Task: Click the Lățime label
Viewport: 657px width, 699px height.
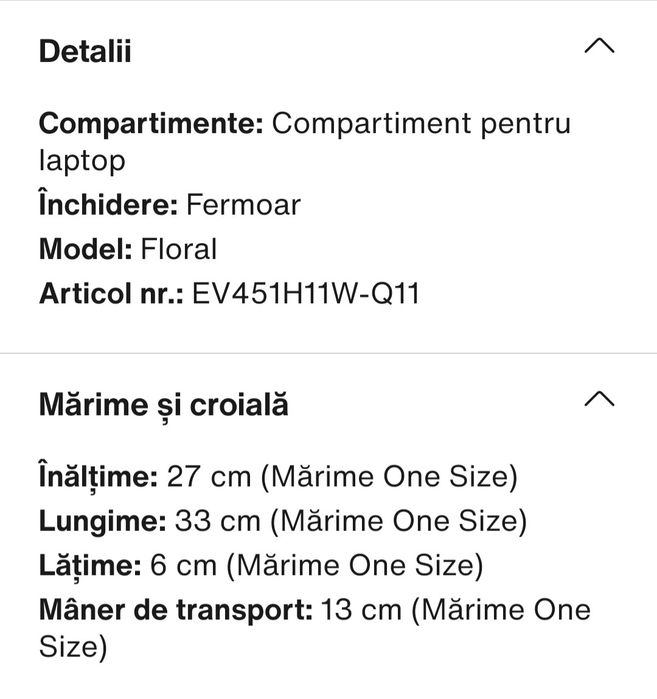Action: [90, 565]
